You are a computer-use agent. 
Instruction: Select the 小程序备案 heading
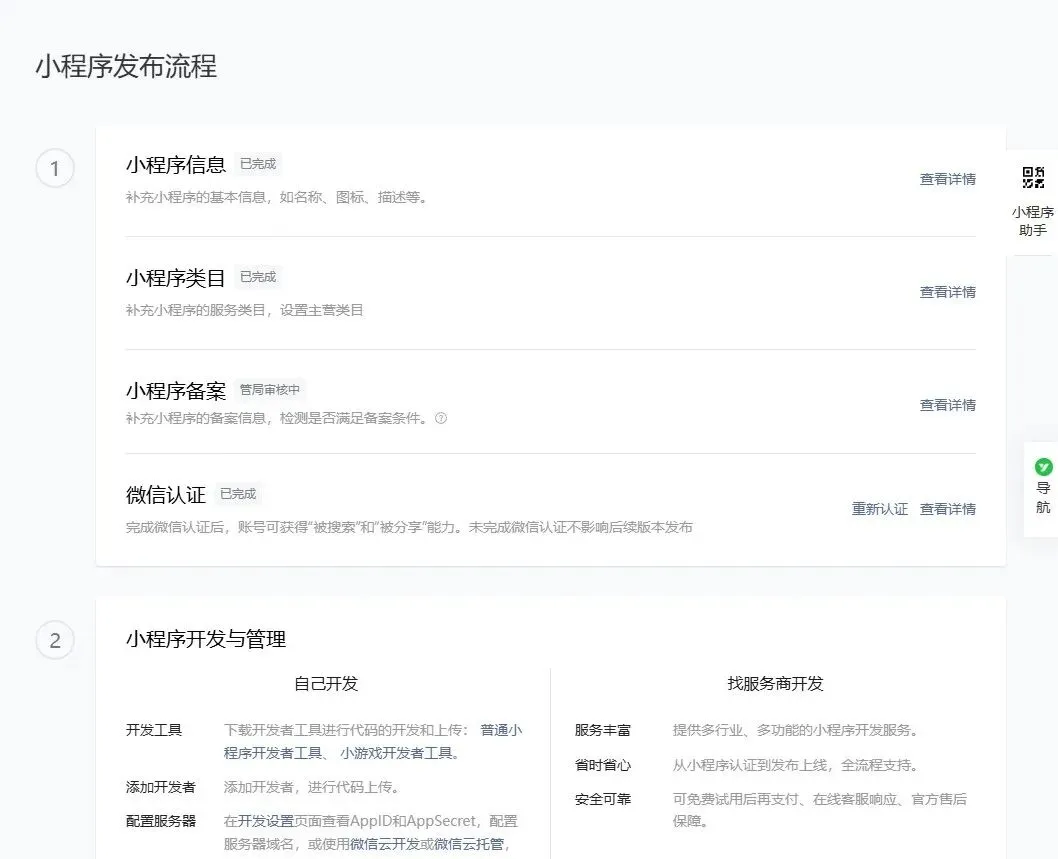point(175,391)
